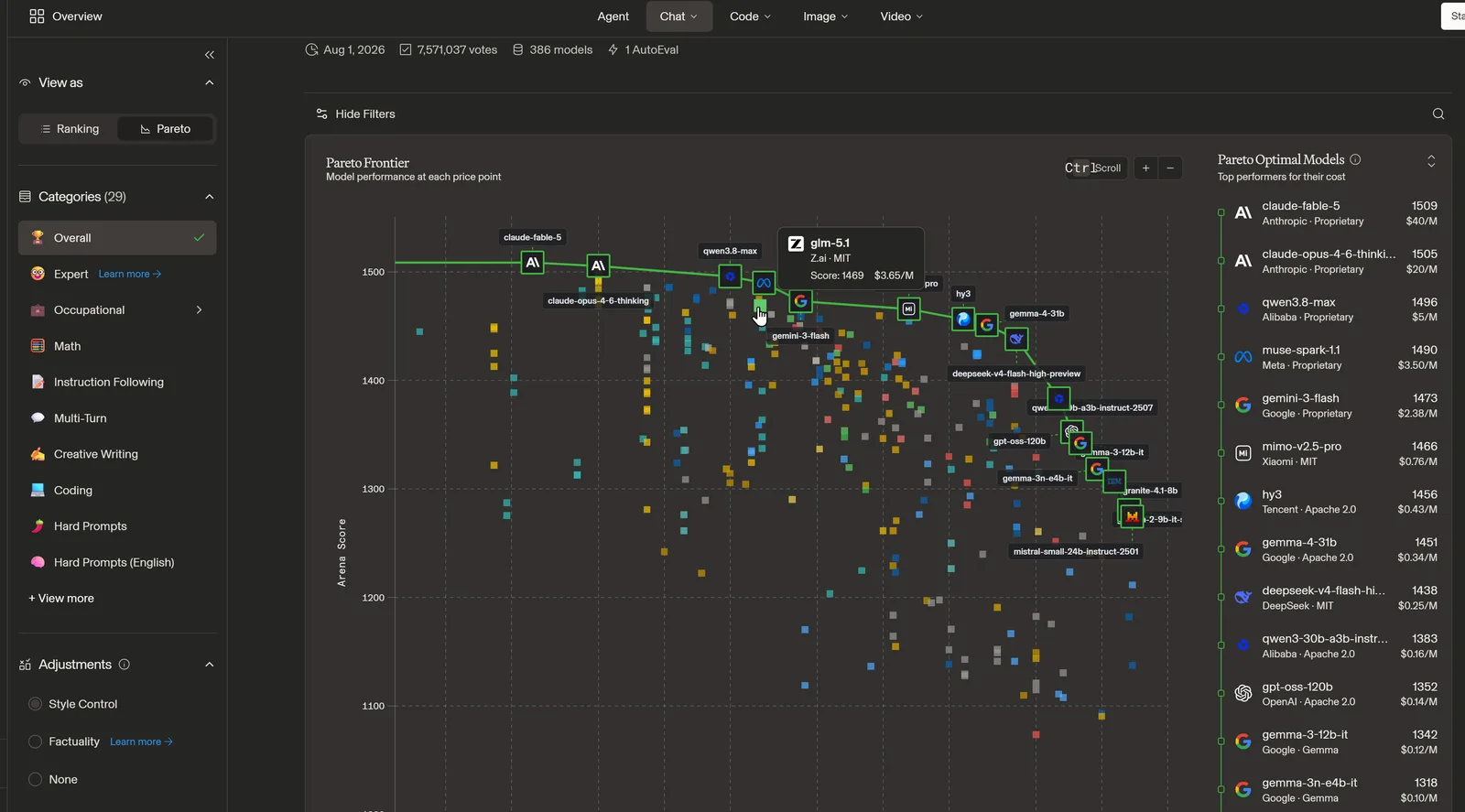The image size is (1465, 812).
Task: Select the claude-fable-5 marker on the chart
Action: coord(532,263)
